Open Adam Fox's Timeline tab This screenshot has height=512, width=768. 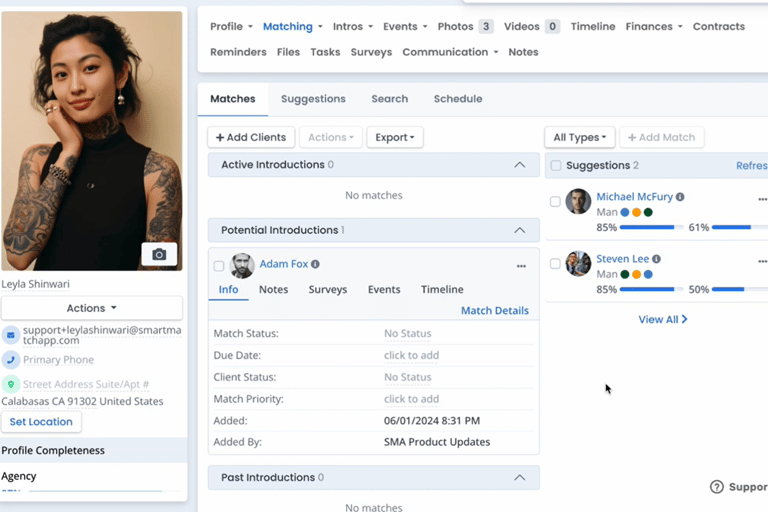(442, 290)
